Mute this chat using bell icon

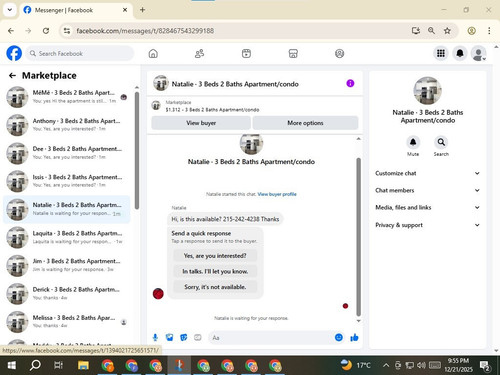(413, 142)
